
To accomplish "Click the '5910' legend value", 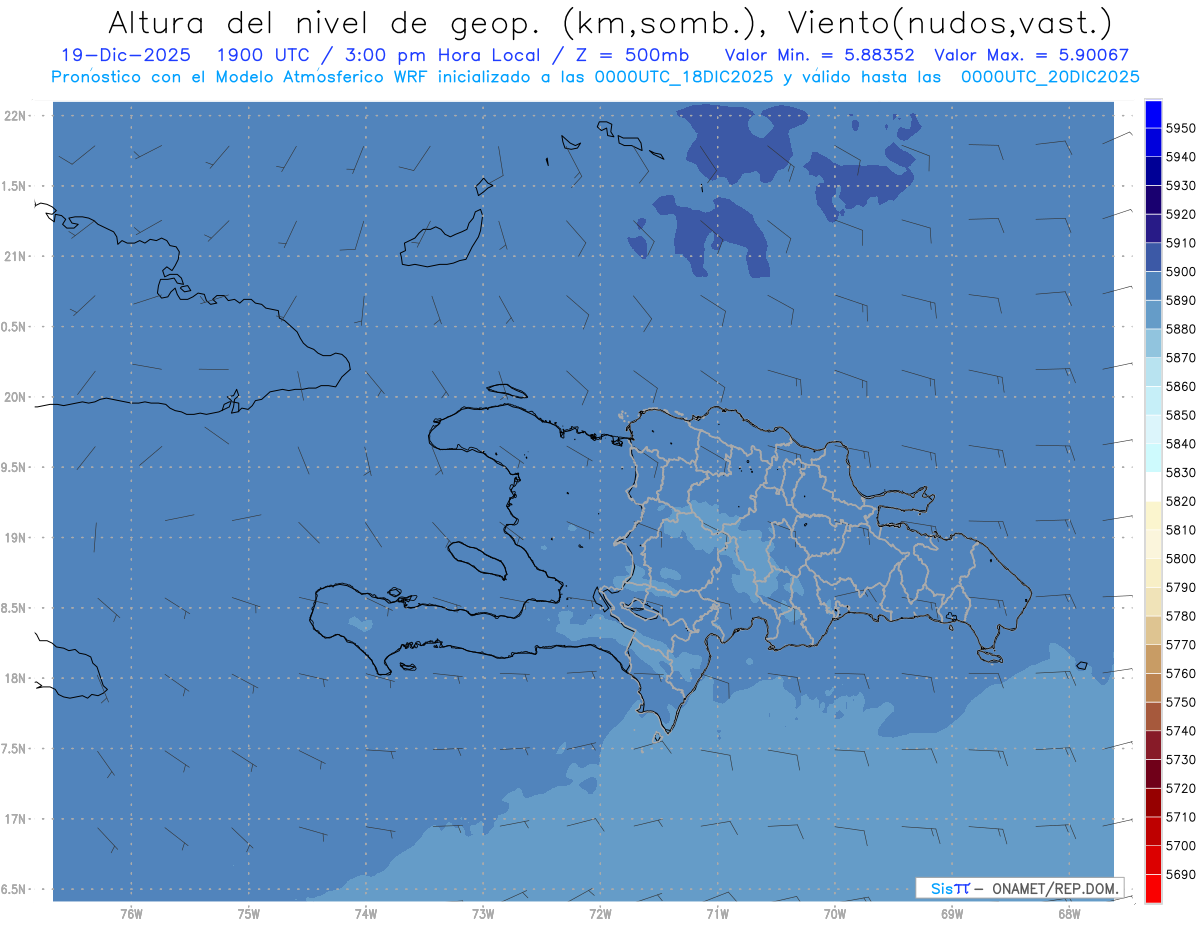I will (1180, 243).
